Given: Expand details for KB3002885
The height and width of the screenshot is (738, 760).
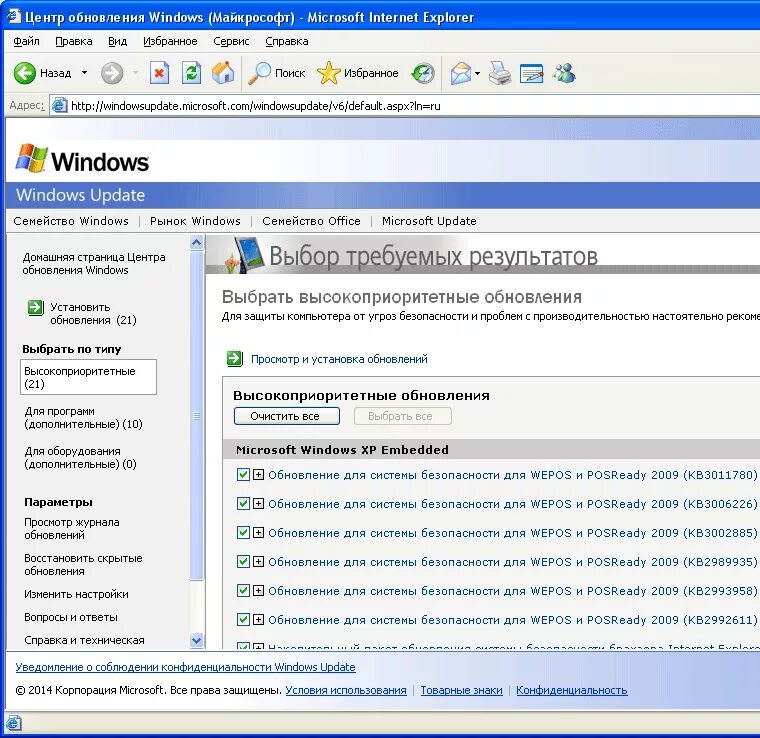Looking at the screenshot, I should (x=258, y=533).
